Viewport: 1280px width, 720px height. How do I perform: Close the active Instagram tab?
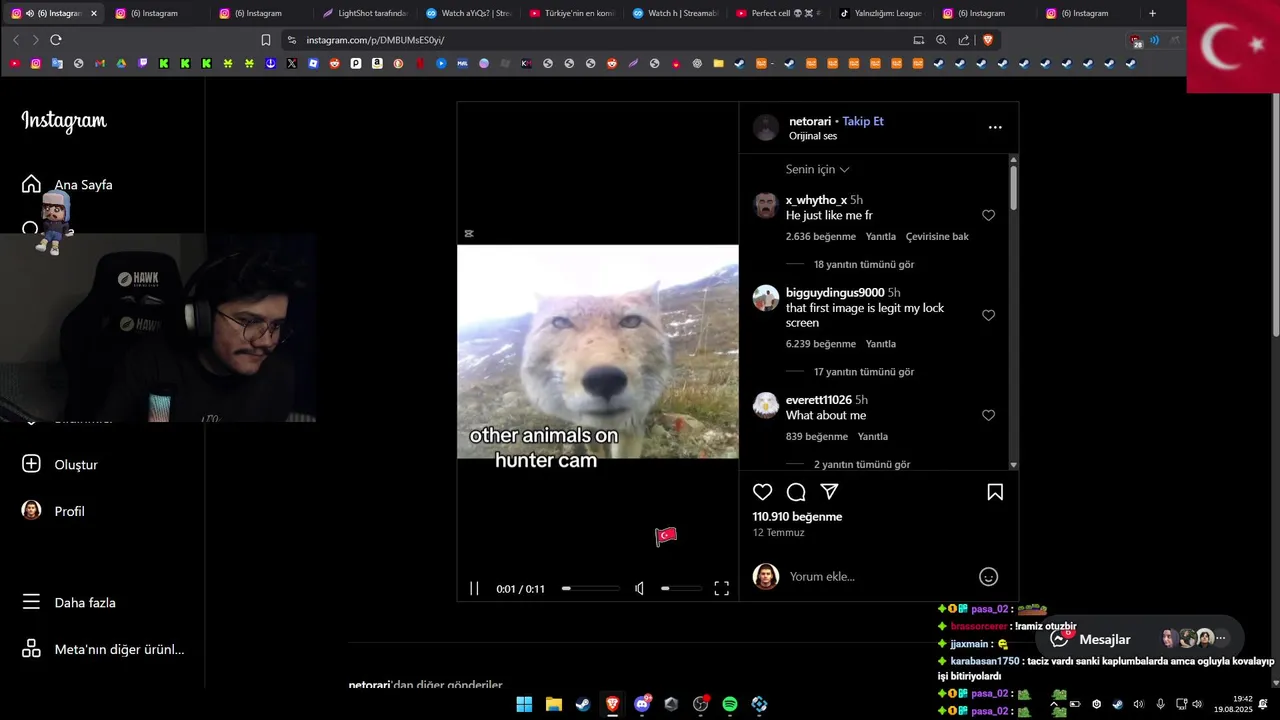click(x=94, y=13)
